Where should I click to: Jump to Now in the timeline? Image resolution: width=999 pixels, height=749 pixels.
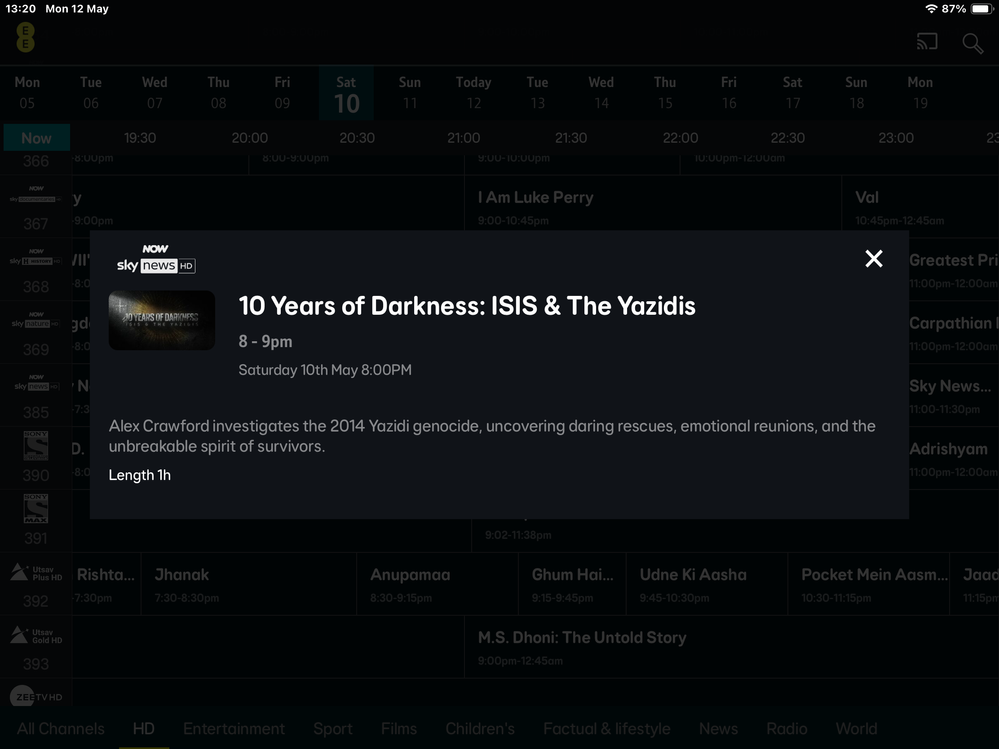36,138
